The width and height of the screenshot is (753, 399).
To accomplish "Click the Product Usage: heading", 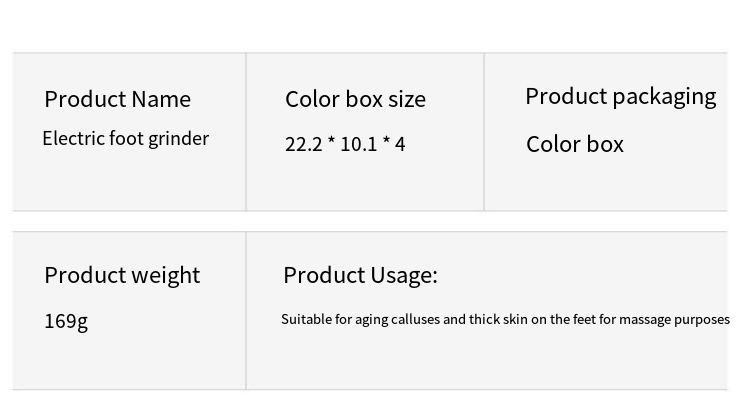I will coord(361,275).
